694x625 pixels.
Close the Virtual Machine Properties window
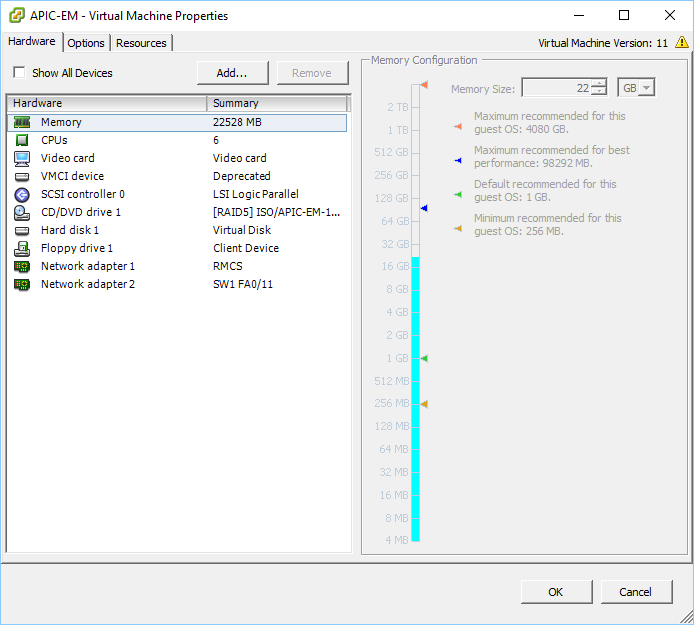[670, 15]
